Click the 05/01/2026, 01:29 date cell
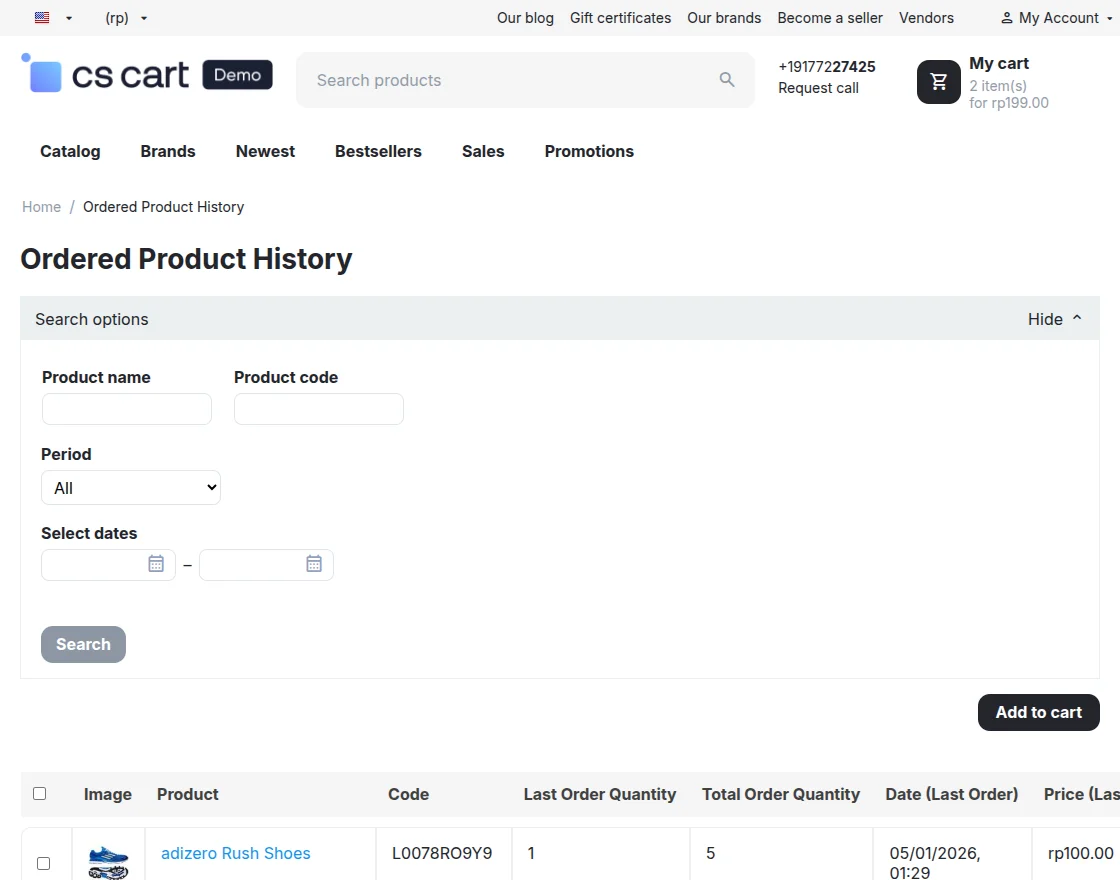This screenshot has width=1120, height=880. (x=934, y=863)
